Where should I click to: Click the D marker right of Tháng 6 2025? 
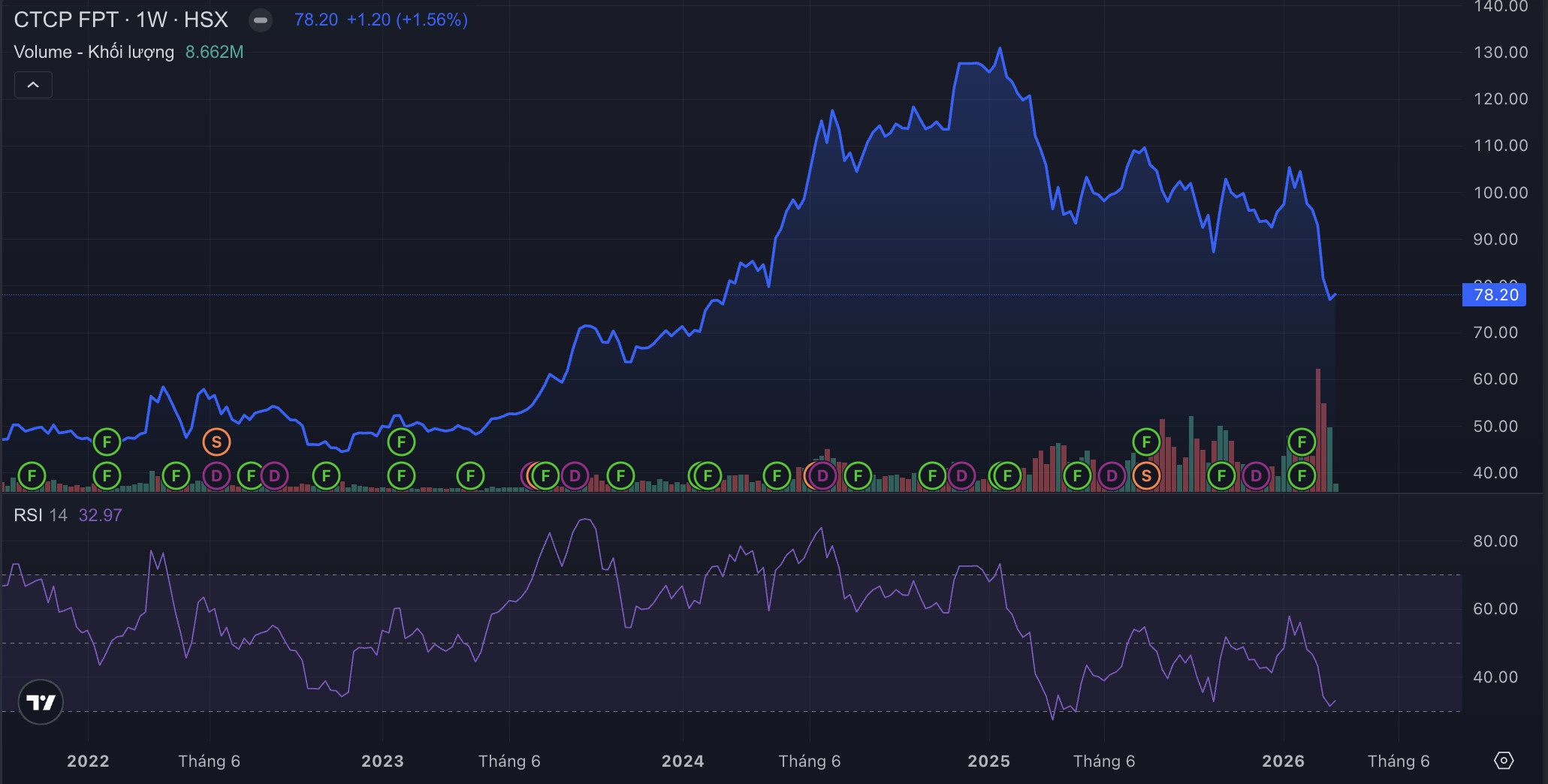tap(1112, 475)
